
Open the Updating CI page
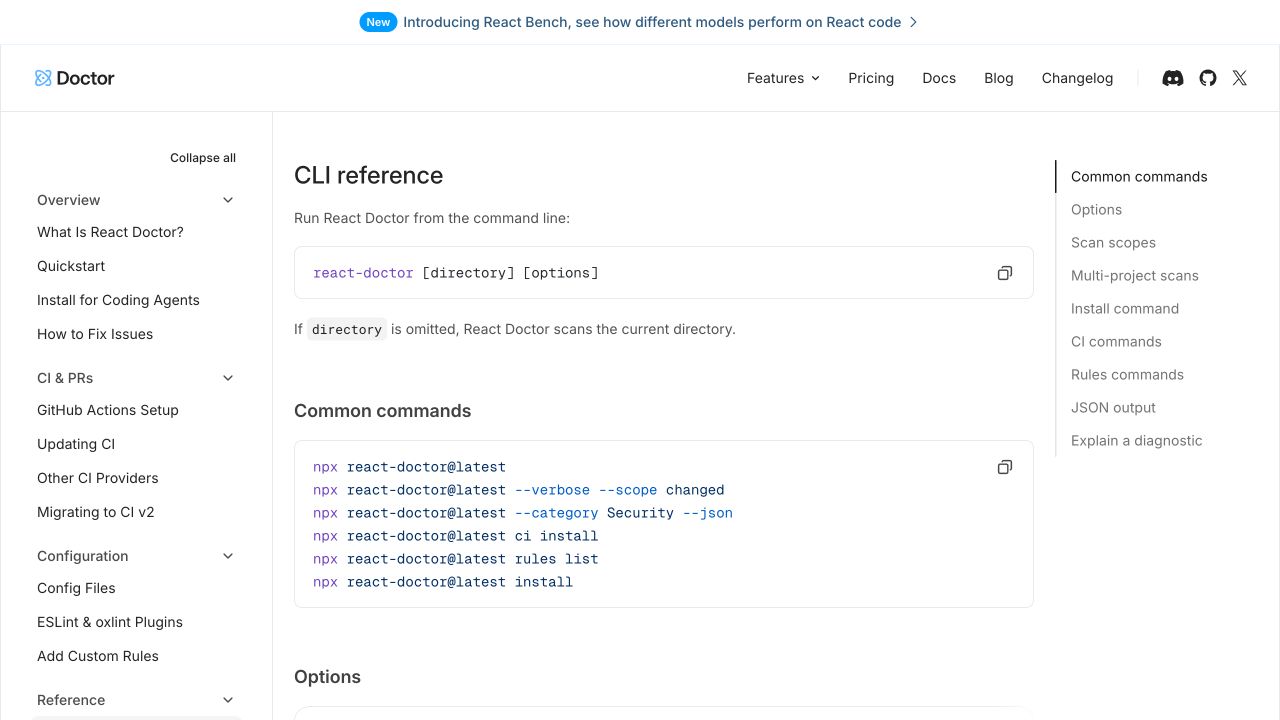[x=76, y=444]
